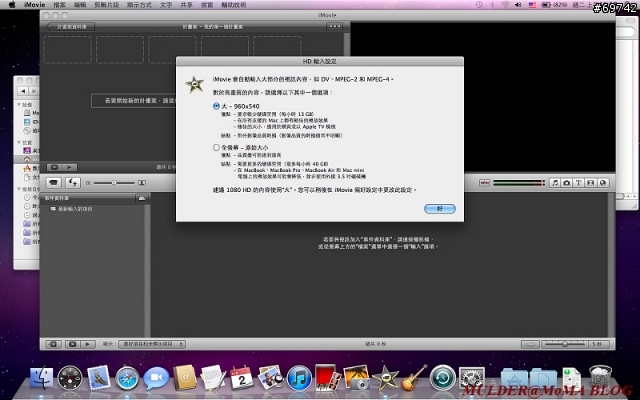Viewport: 640px width, 400px height.
Task: Open iPhoto from the Dock
Action: (356, 378)
